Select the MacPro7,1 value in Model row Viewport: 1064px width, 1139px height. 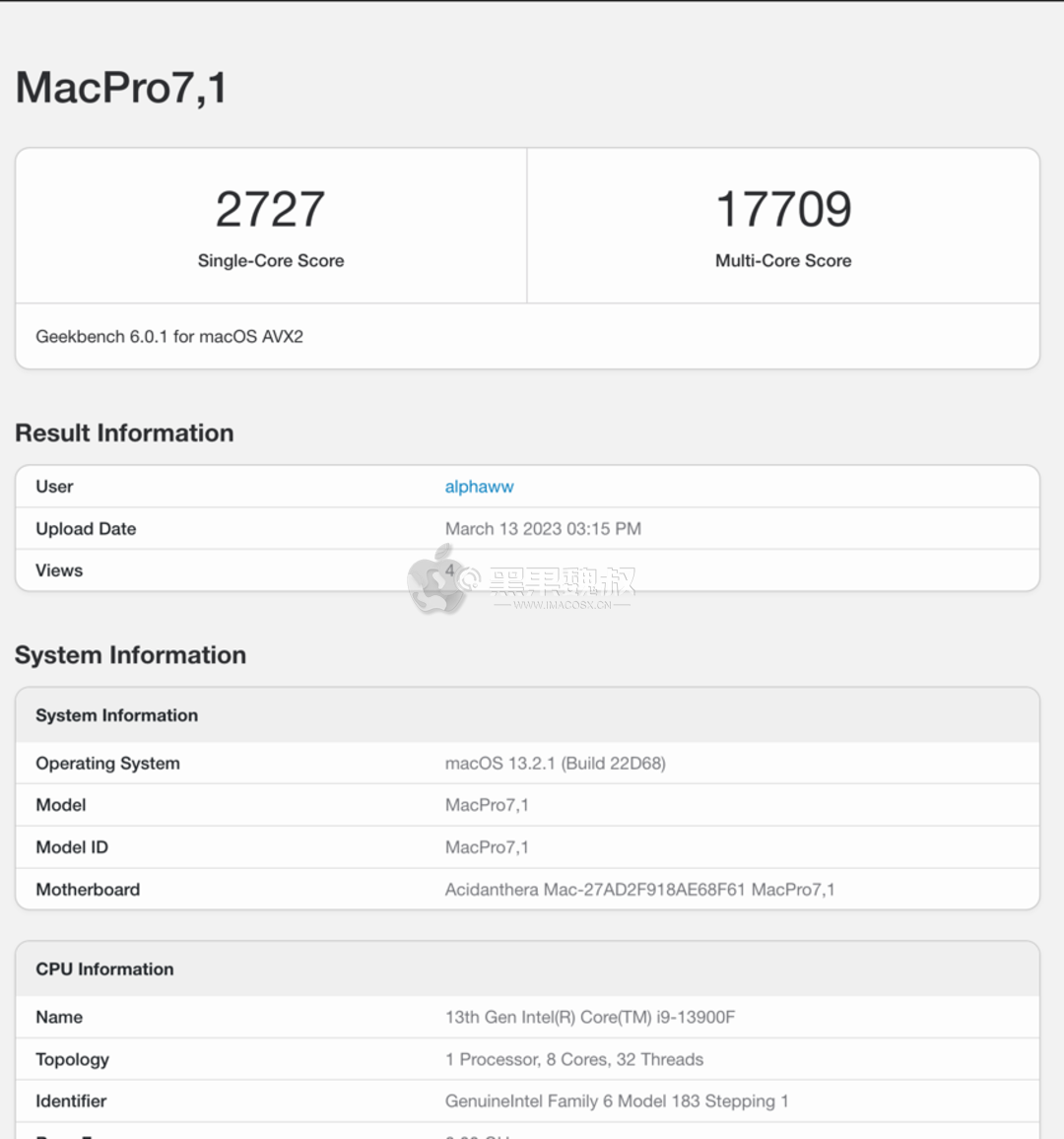click(x=487, y=806)
